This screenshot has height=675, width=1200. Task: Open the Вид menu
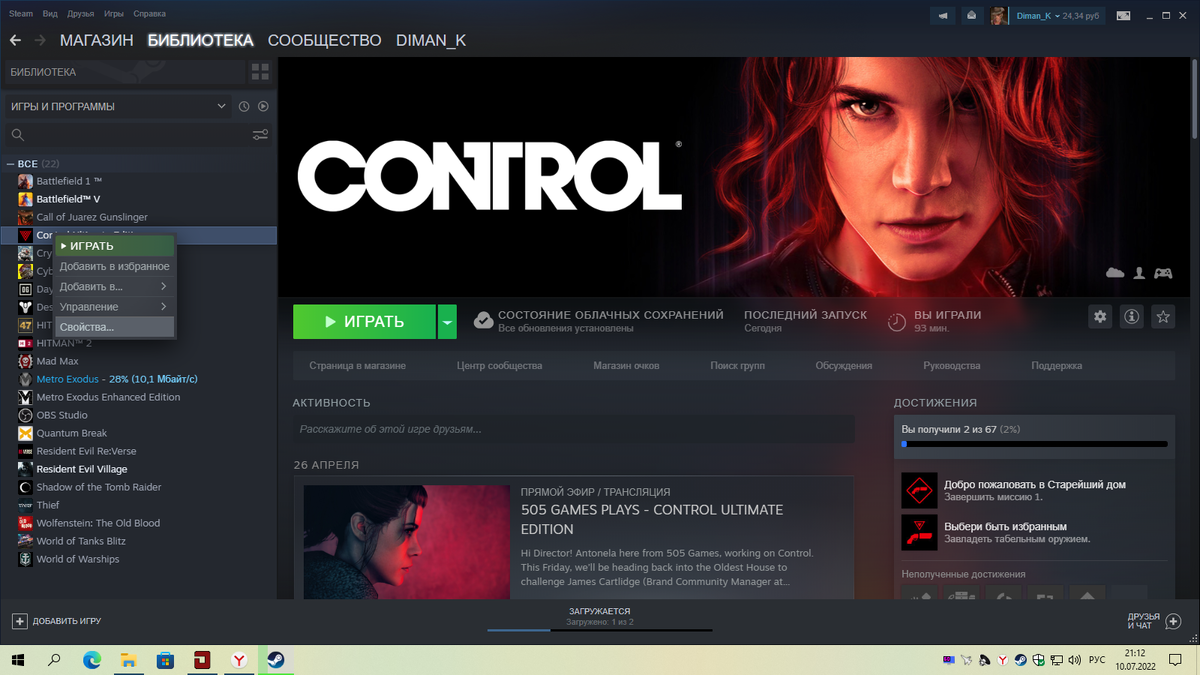pyautogui.click(x=50, y=14)
